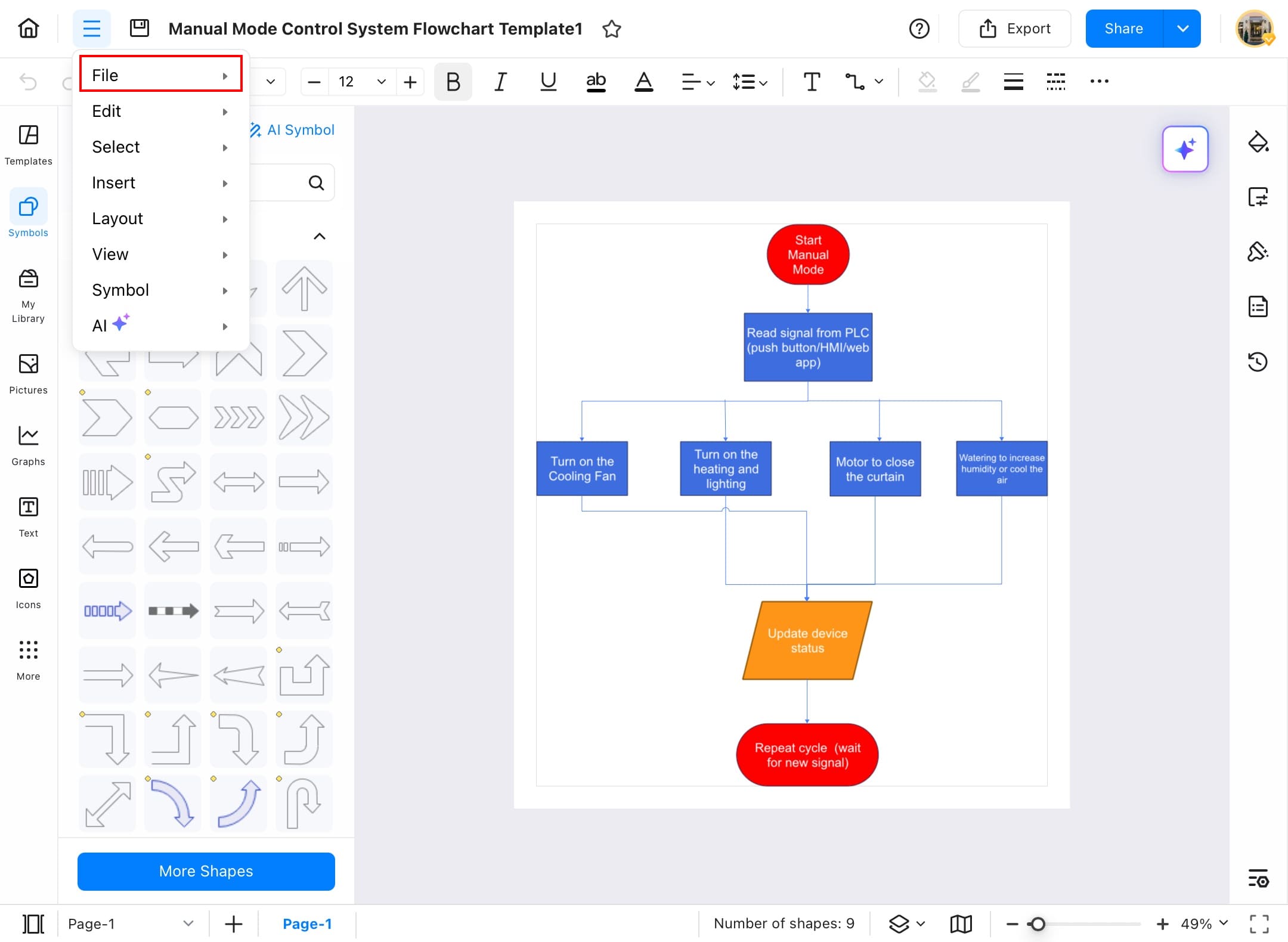Click the Export button

pos(1014,28)
